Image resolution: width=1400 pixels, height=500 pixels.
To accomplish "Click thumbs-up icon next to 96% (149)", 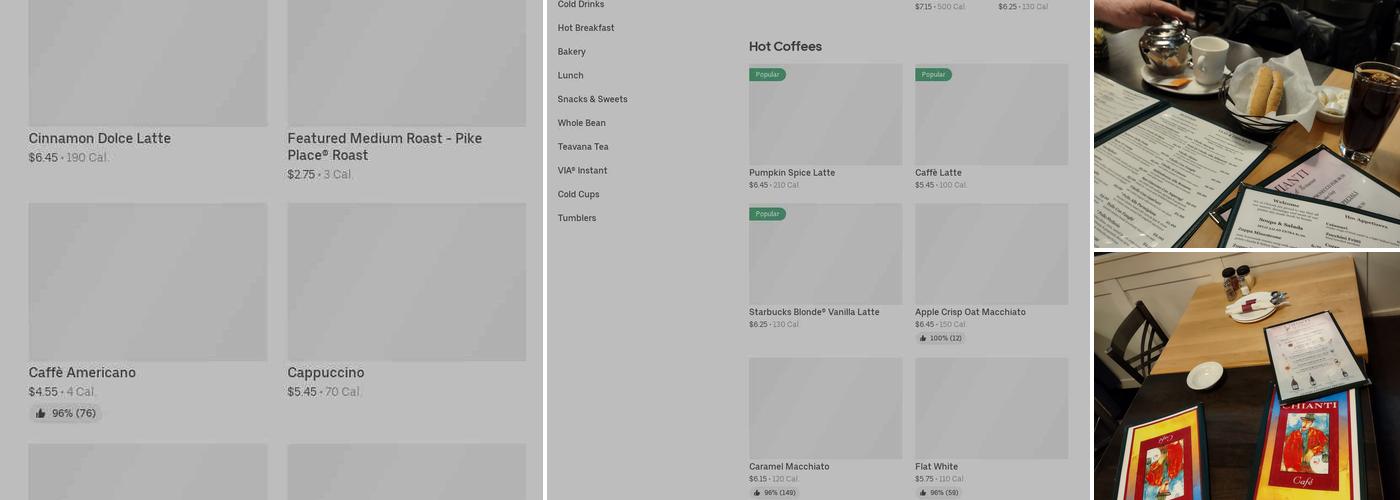I will (757, 493).
